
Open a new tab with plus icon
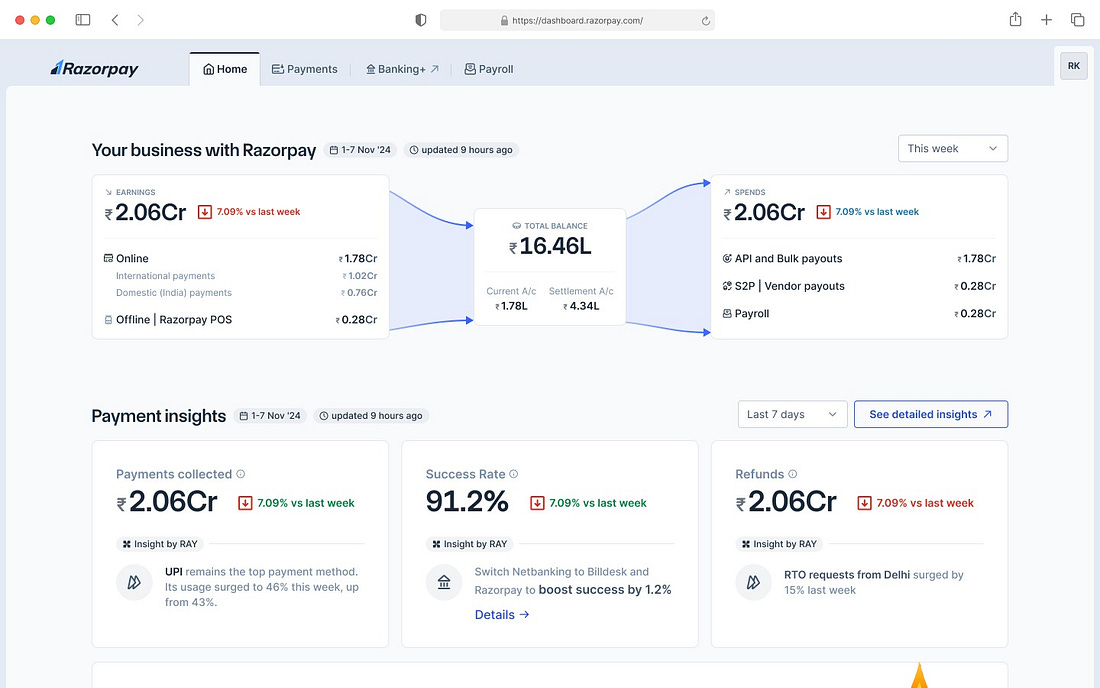pyautogui.click(x=1046, y=20)
